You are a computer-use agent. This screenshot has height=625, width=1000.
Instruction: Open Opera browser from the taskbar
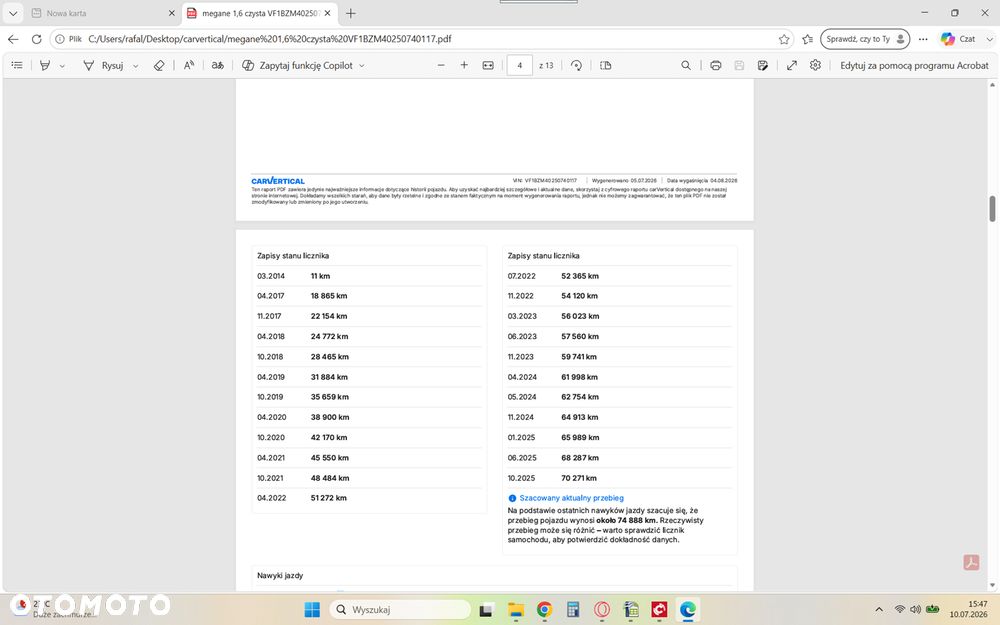coord(601,610)
